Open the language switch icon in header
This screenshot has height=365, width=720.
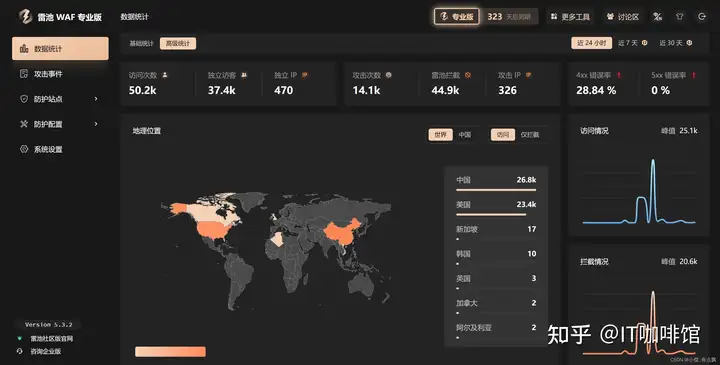pos(658,17)
